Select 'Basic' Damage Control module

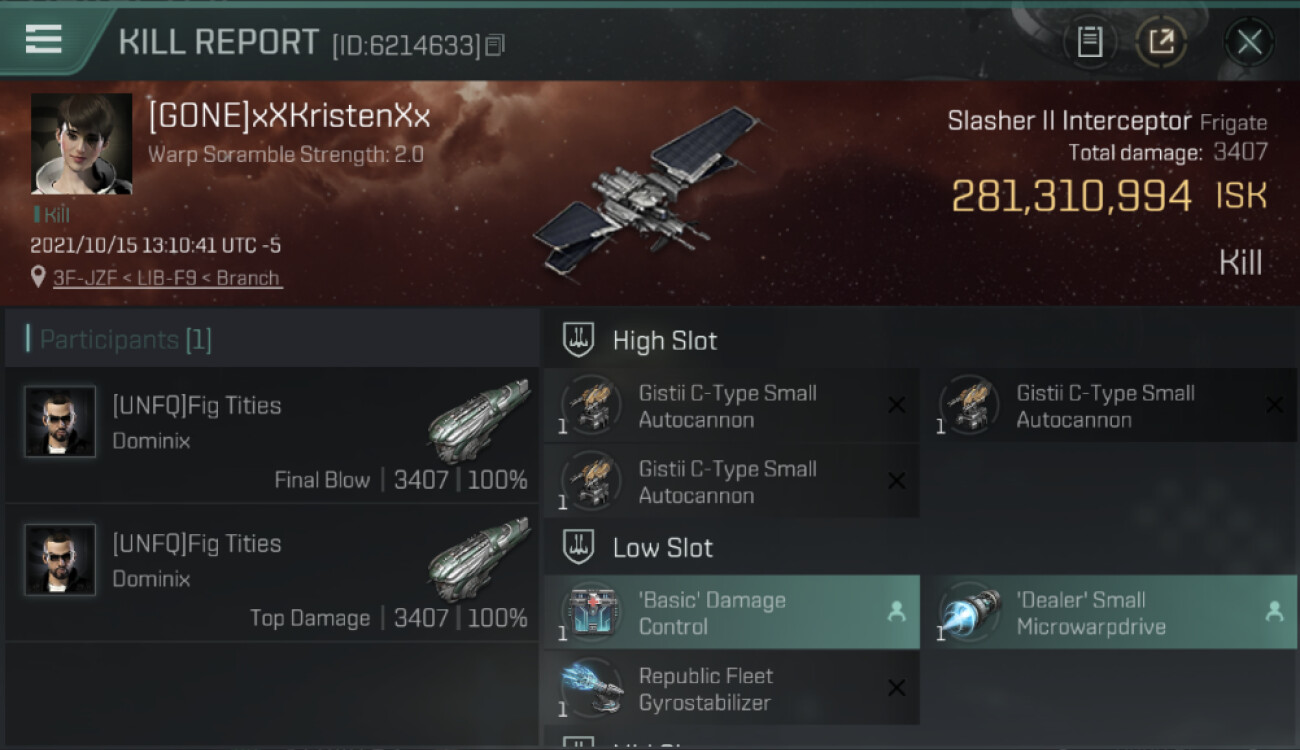(732, 613)
